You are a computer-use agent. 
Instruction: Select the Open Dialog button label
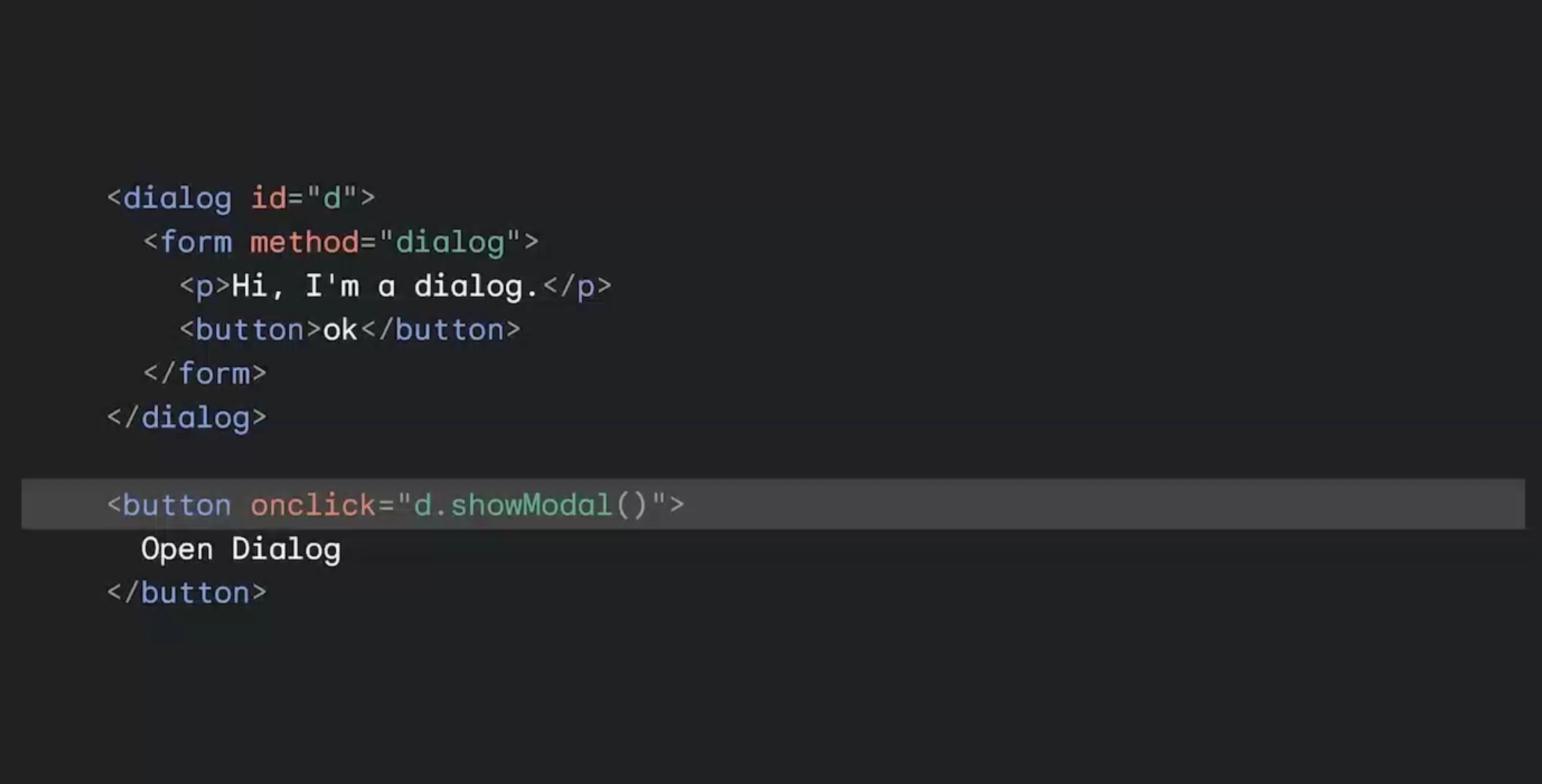click(x=240, y=548)
